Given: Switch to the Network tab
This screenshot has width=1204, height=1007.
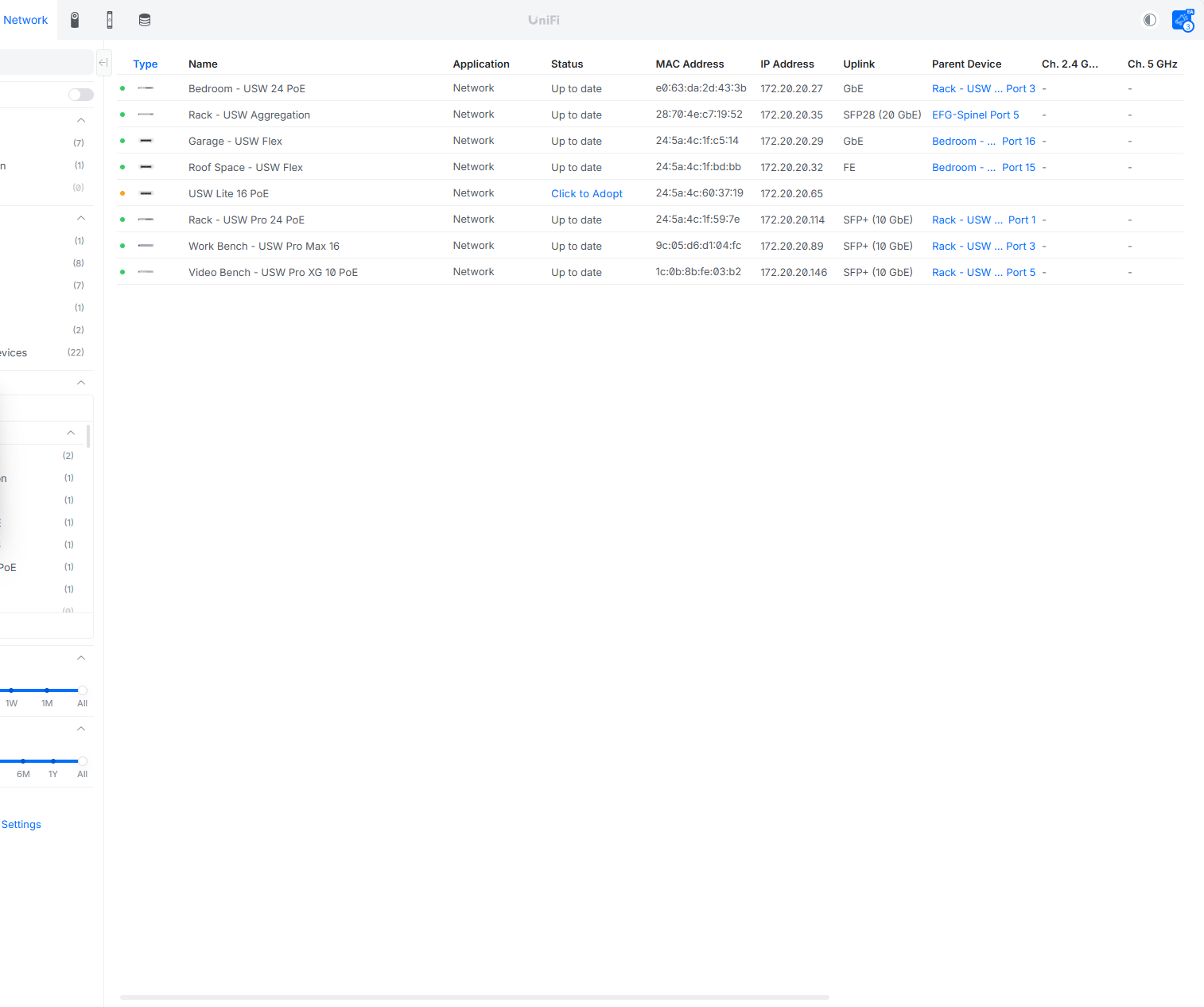Looking at the screenshot, I should pyautogui.click(x=25, y=20).
